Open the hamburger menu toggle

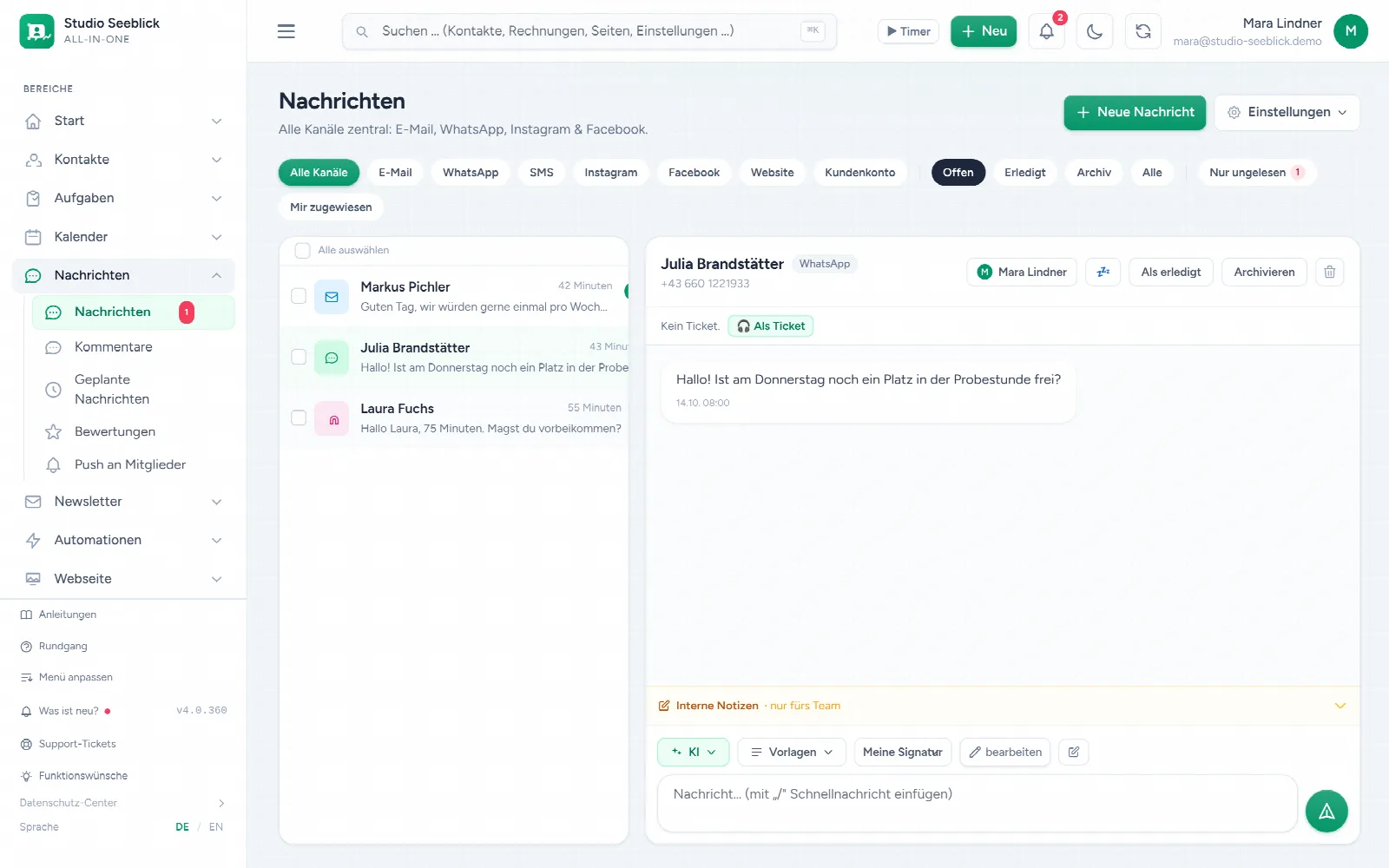(x=286, y=31)
